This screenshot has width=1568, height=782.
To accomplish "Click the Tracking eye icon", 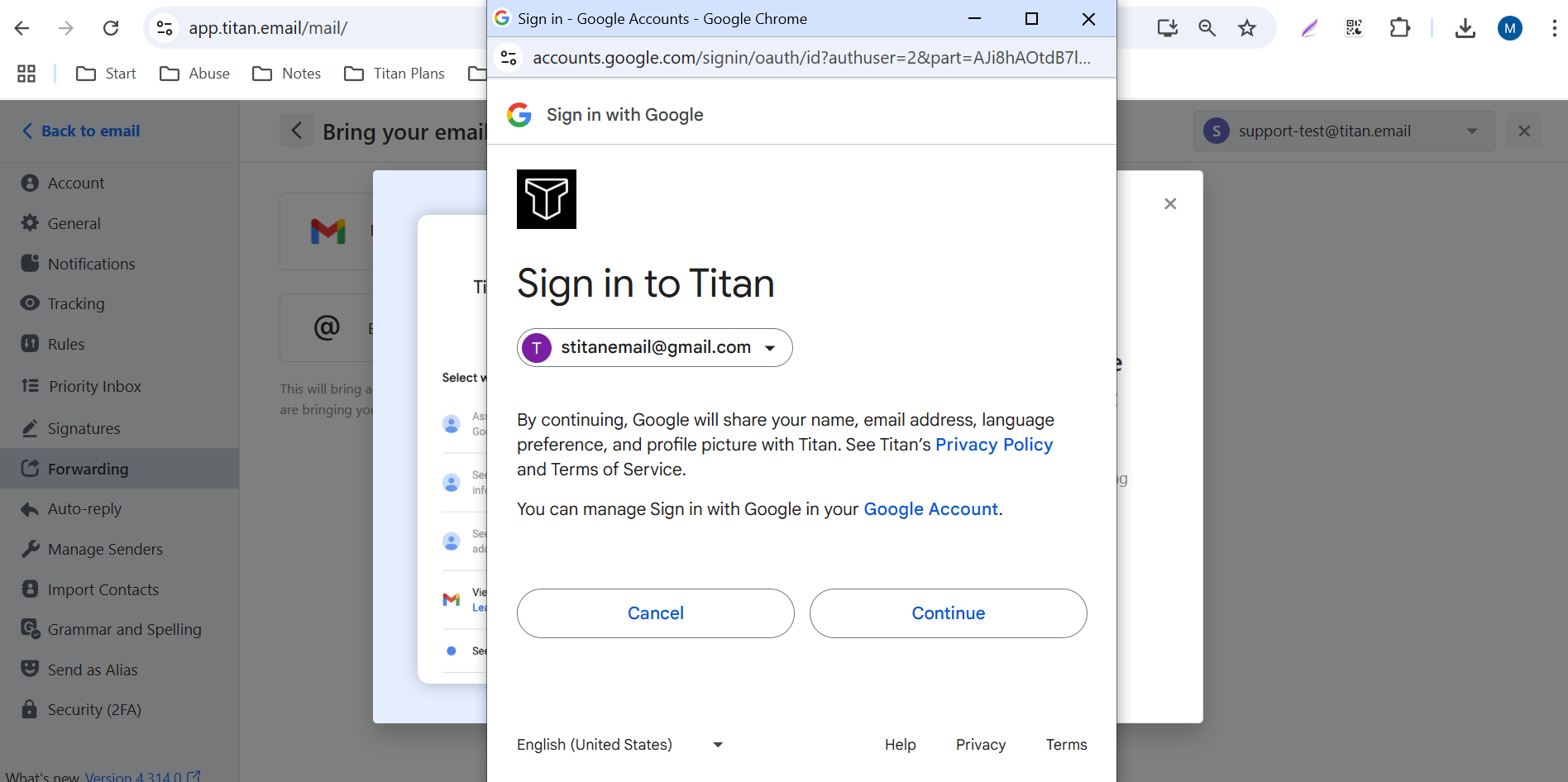I will [x=30, y=303].
